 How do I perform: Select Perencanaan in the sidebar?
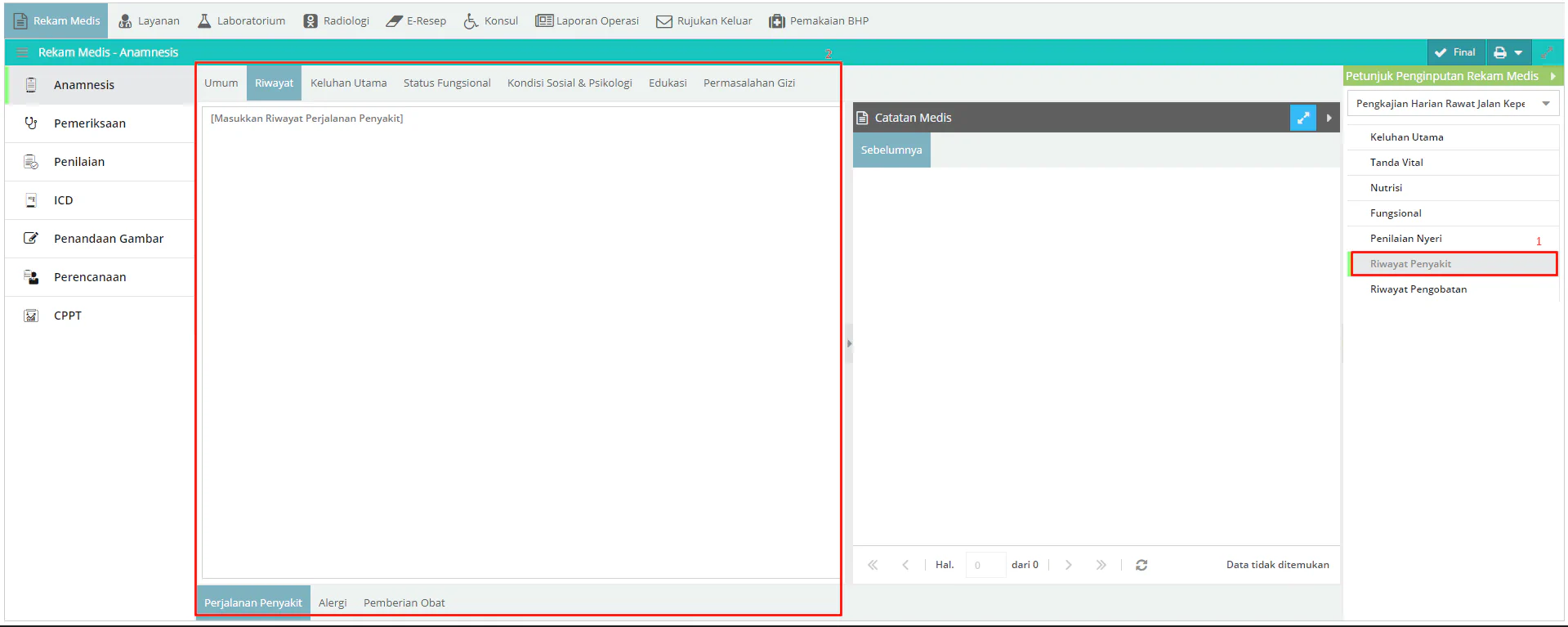tap(100, 277)
